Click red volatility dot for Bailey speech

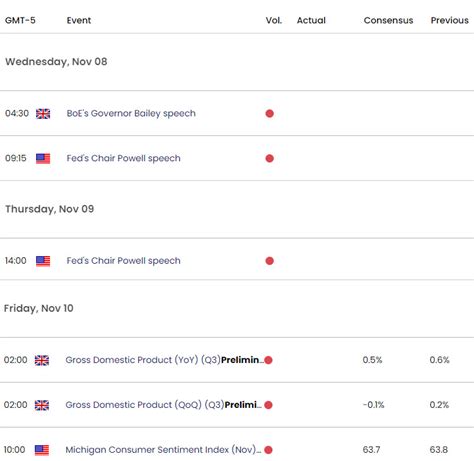tap(270, 114)
